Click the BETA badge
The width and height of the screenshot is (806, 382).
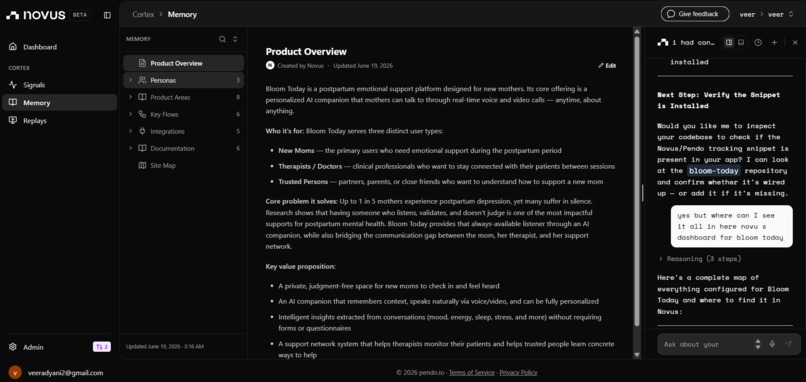coord(80,15)
